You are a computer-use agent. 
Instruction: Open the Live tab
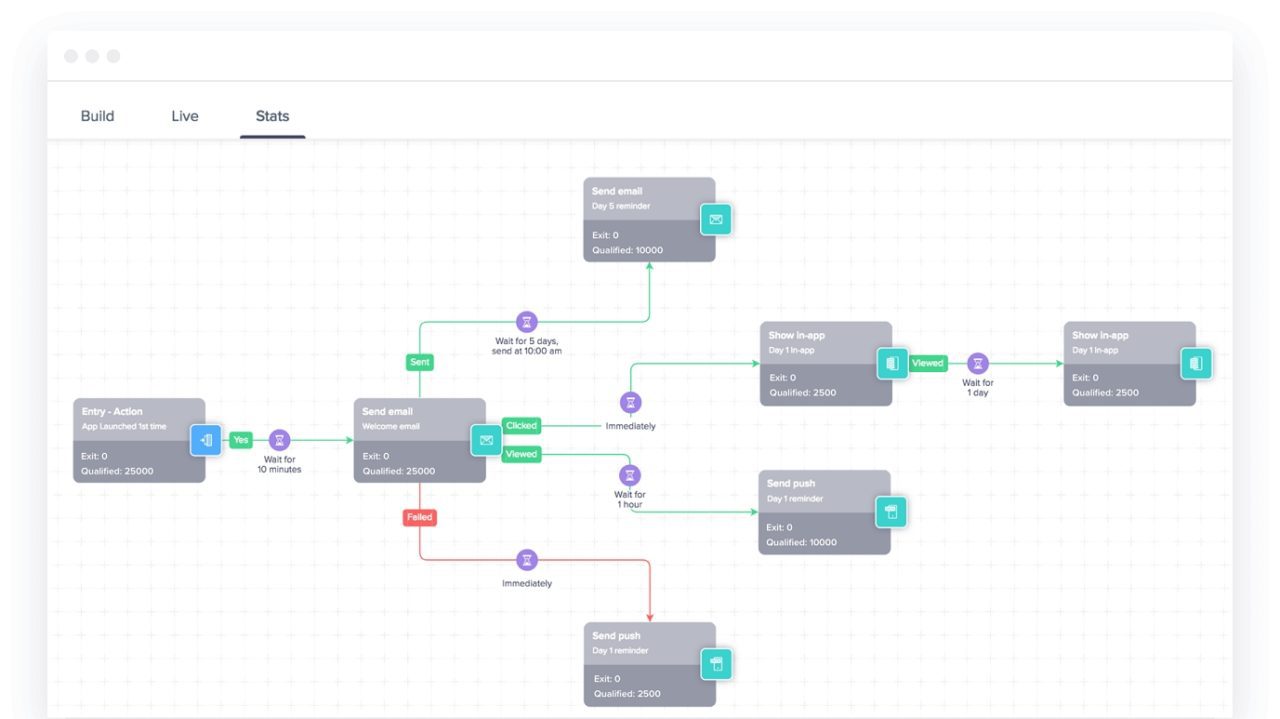coord(186,116)
